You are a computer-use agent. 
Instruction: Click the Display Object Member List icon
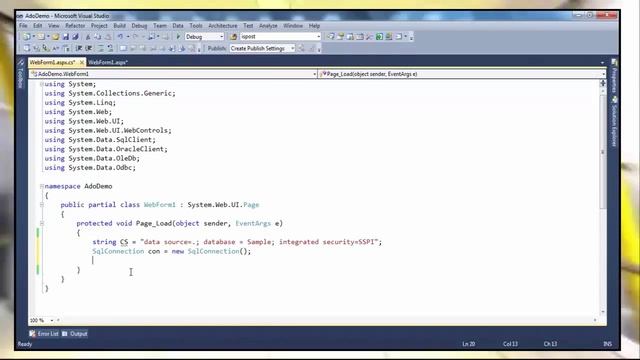pyautogui.click(x=27, y=48)
